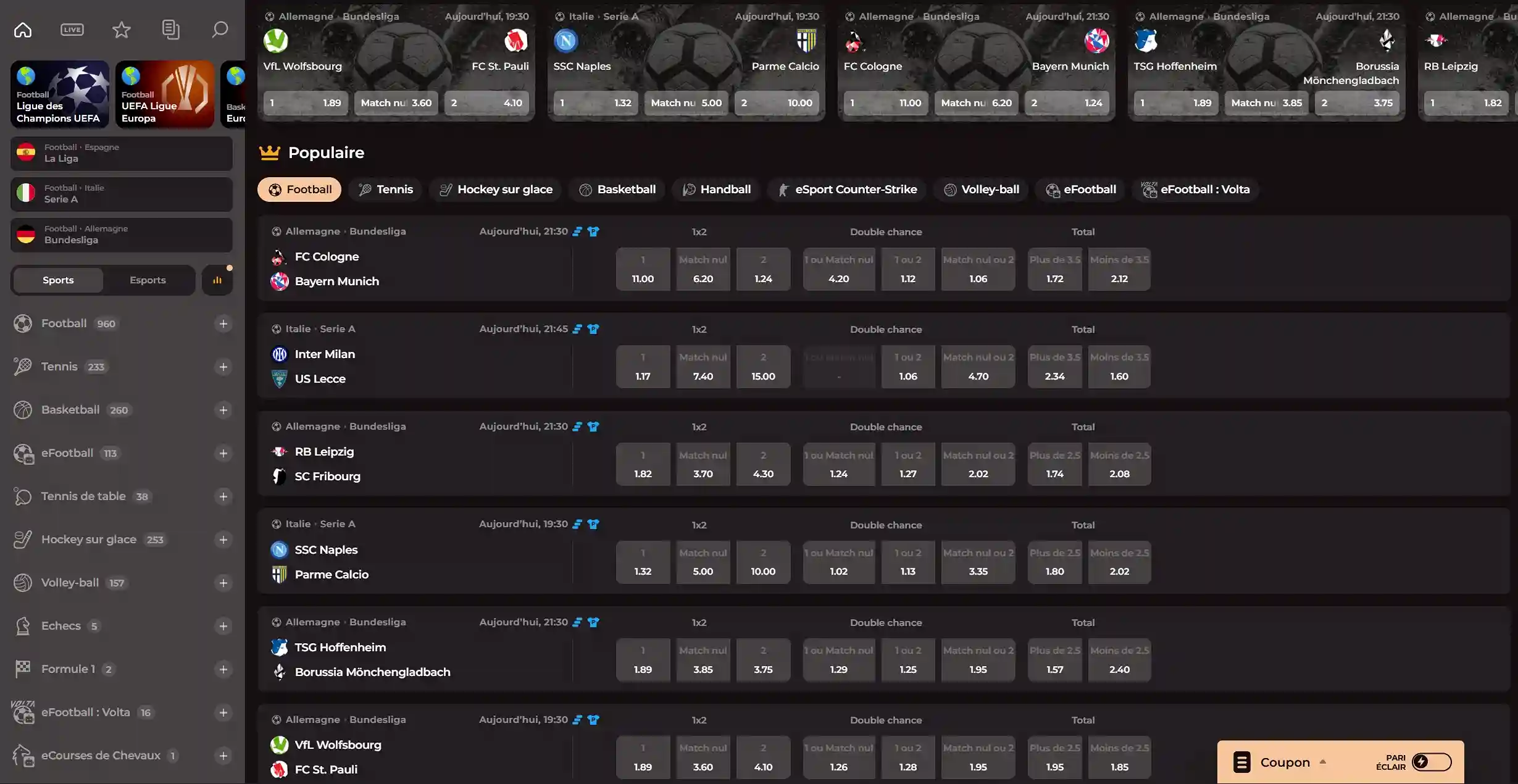Viewport: 1518px width, 784px height.
Task: Pick Plus de 3.5 for Inter Milan
Action: point(1054,367)
